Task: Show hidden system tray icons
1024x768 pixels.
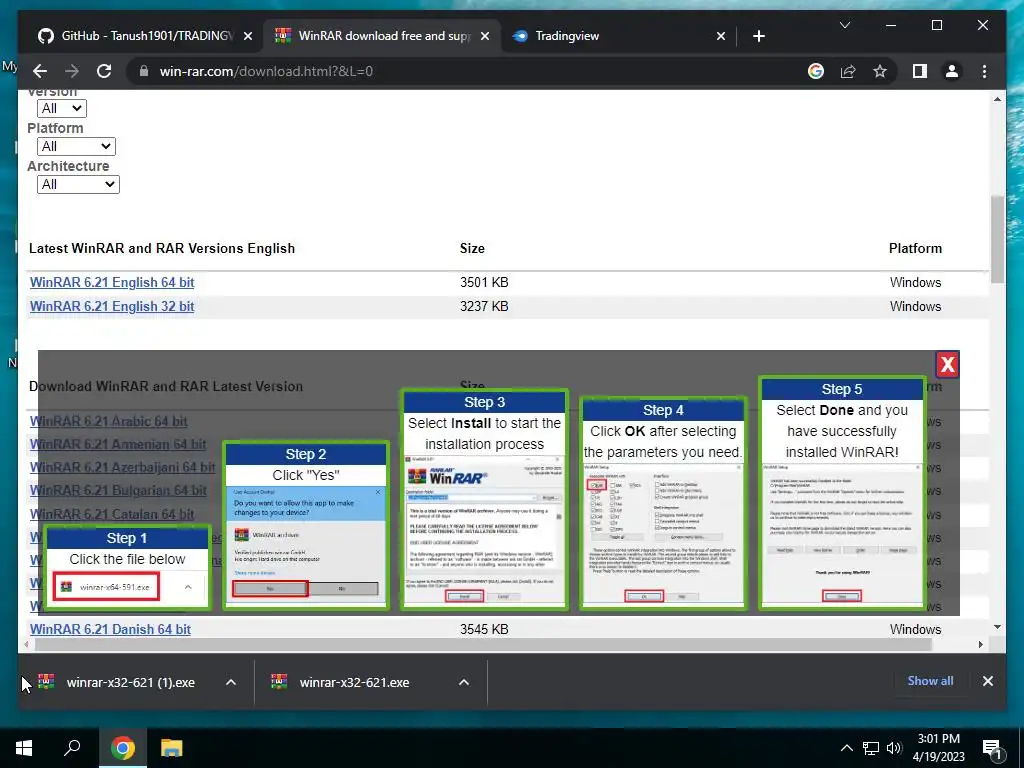Action: 846,748
